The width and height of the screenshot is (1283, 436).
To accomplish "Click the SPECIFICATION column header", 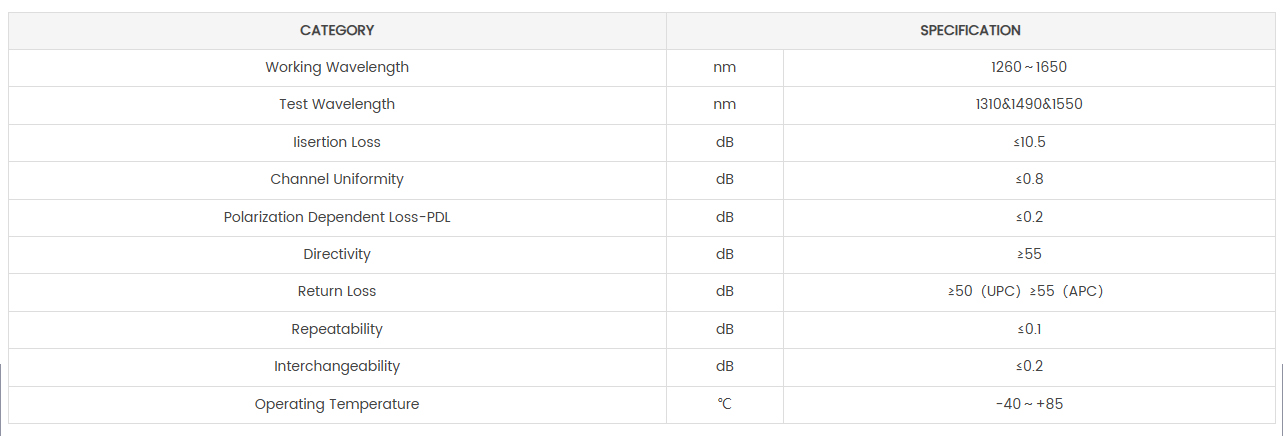I will [x=970, y=30].
